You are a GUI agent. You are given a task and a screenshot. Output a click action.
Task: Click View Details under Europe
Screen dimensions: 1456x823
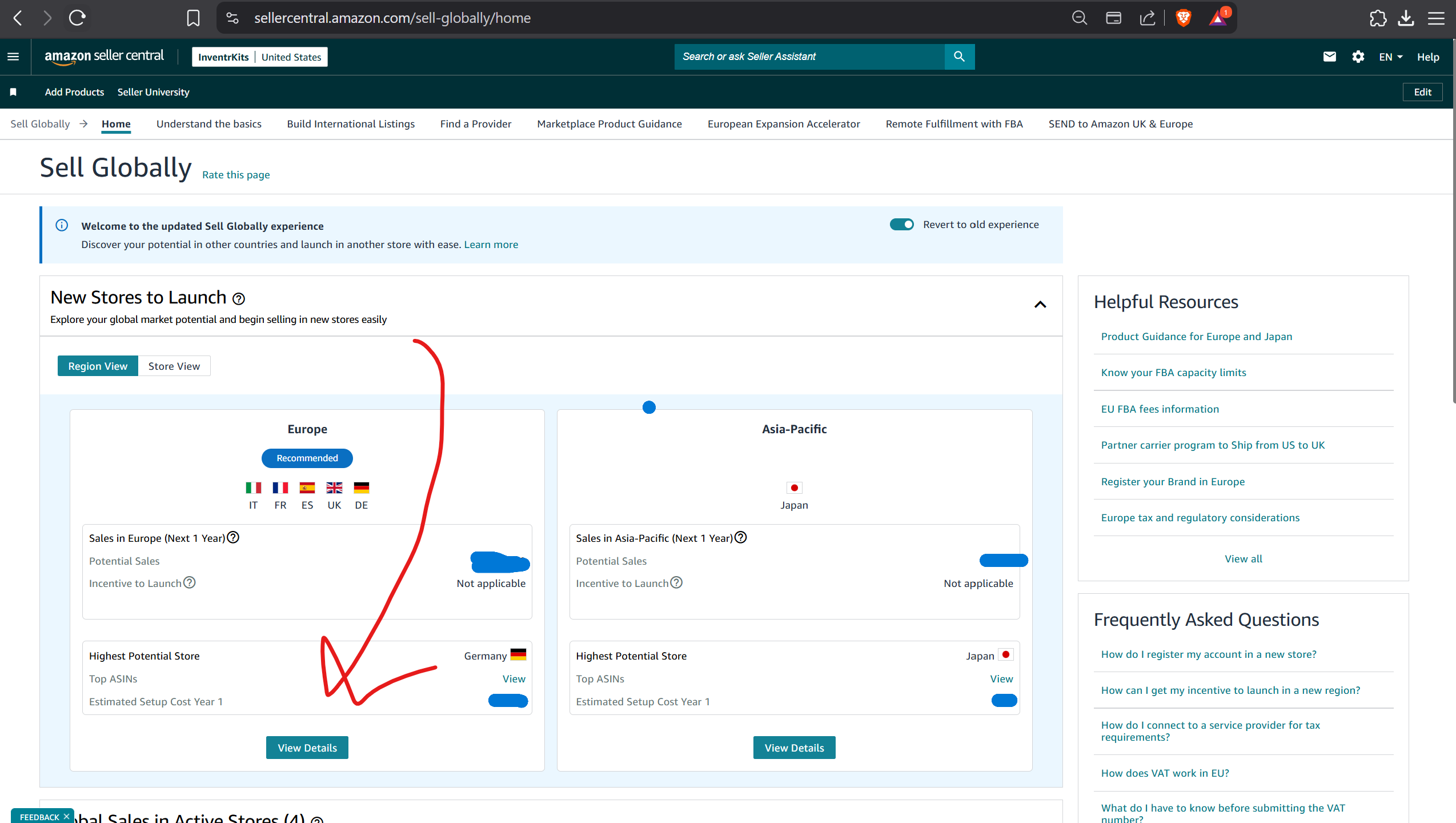coord(307,748)
